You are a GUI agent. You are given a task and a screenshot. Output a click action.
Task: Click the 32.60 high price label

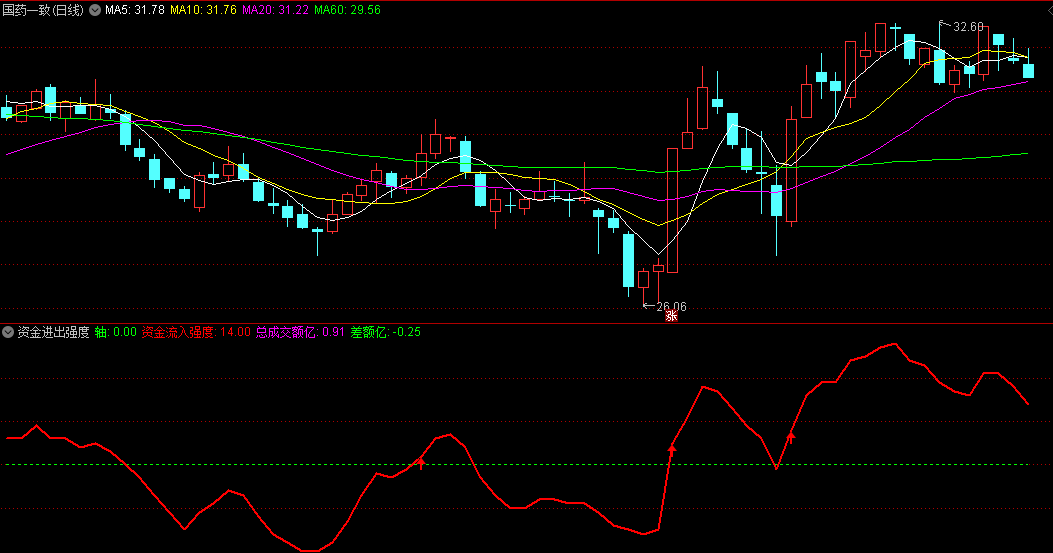968,27
